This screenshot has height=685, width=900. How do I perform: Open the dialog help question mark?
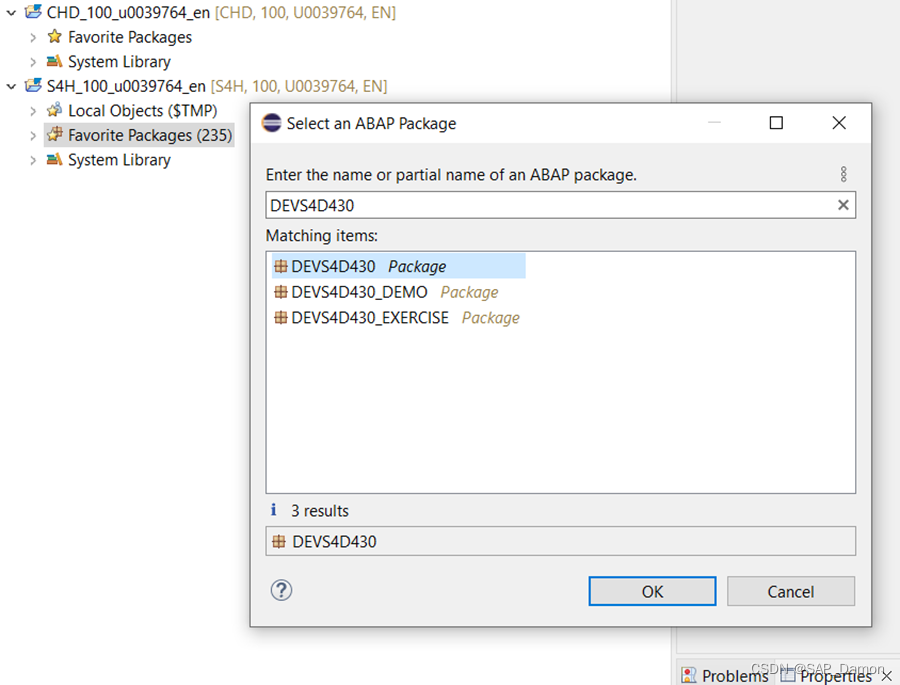coord(281,590)
